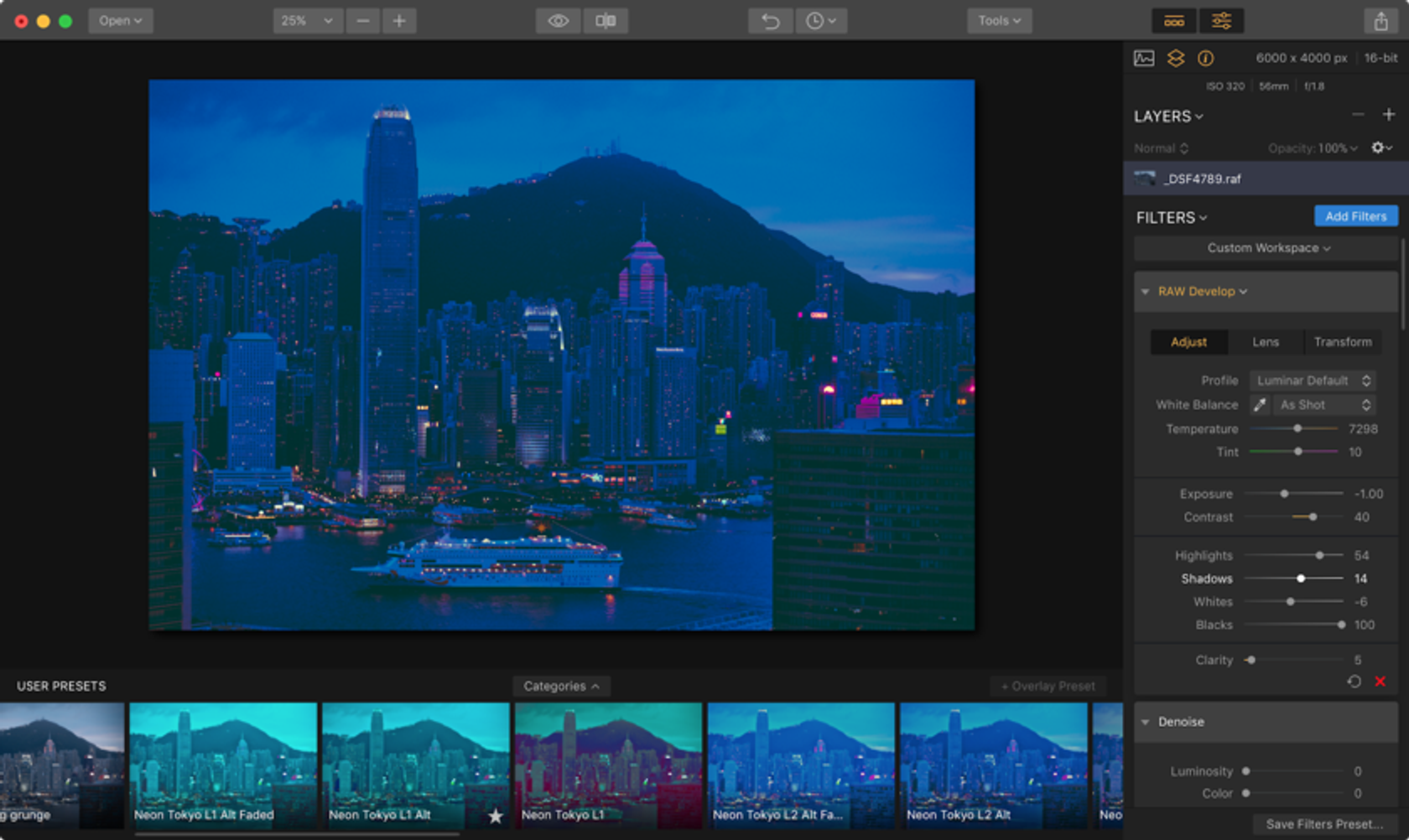Toggle the before/after compare view
Image resolution: width=1409 pixels, height=840 pixels.
click(x=606, y=21)
